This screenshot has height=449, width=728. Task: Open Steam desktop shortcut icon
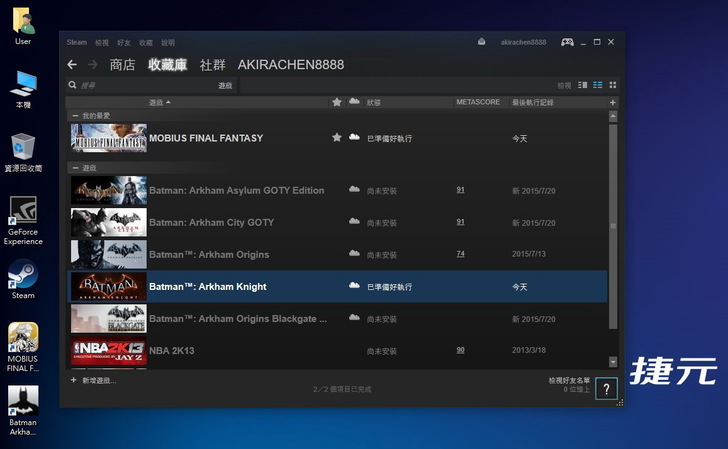(23, 277)
